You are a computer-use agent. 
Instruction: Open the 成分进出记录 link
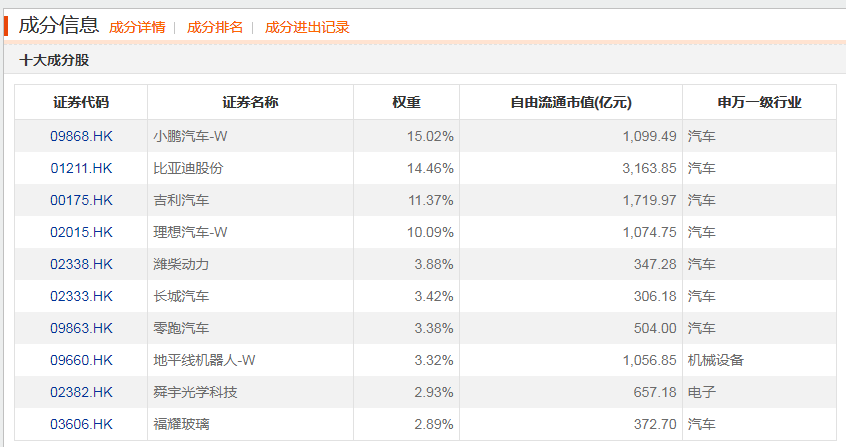307,28
